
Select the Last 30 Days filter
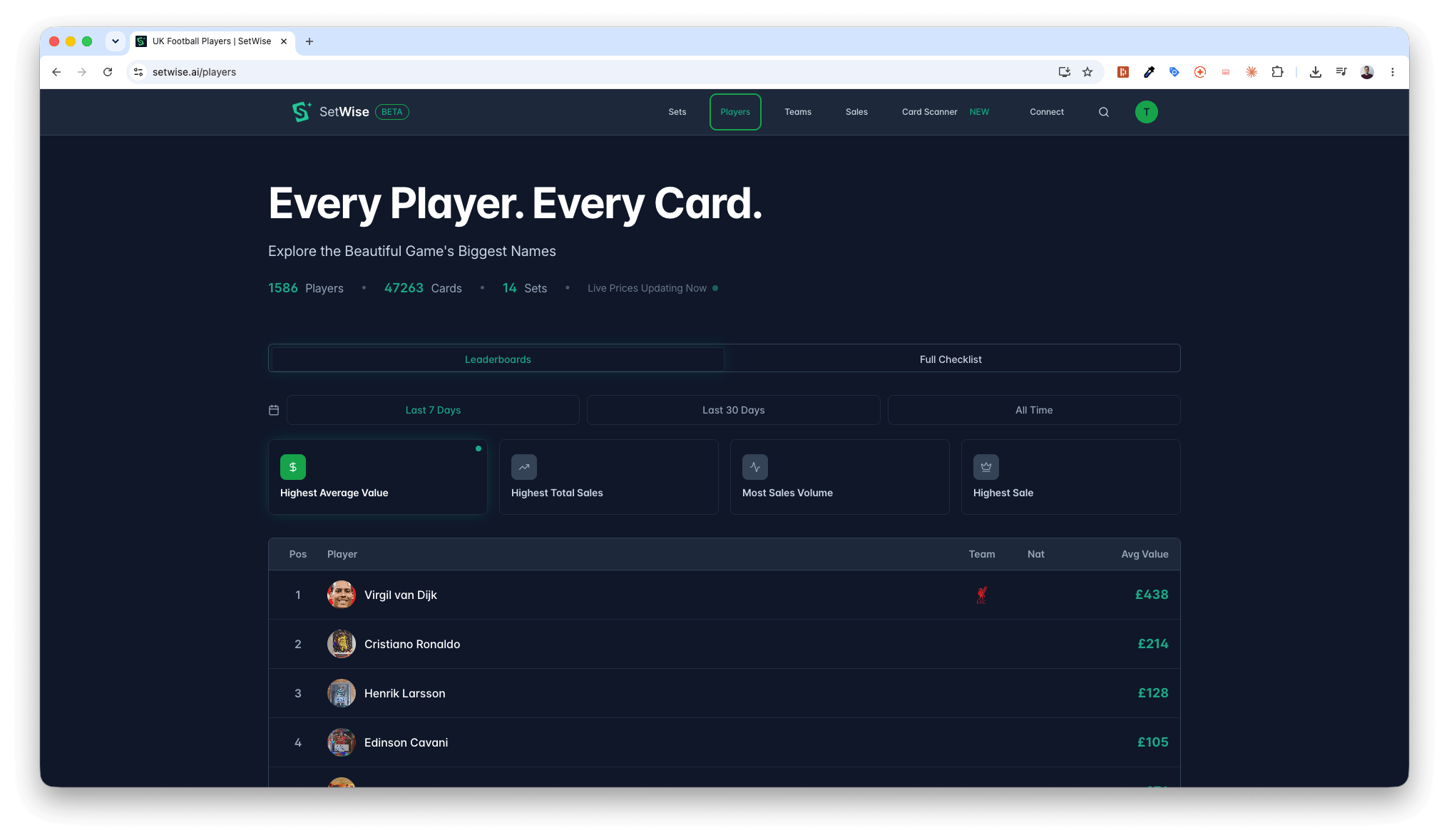coord(734,410)
